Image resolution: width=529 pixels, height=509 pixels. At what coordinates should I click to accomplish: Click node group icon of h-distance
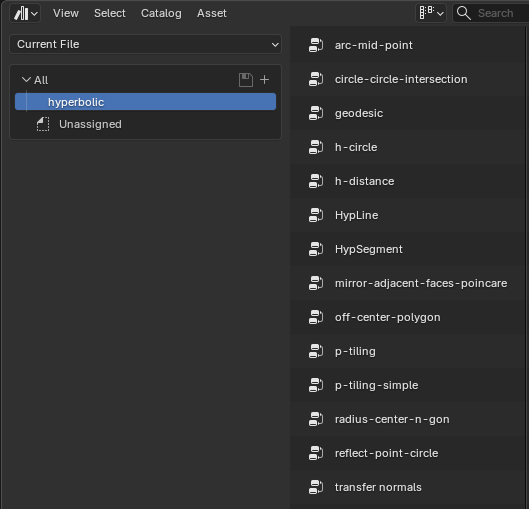316,181
